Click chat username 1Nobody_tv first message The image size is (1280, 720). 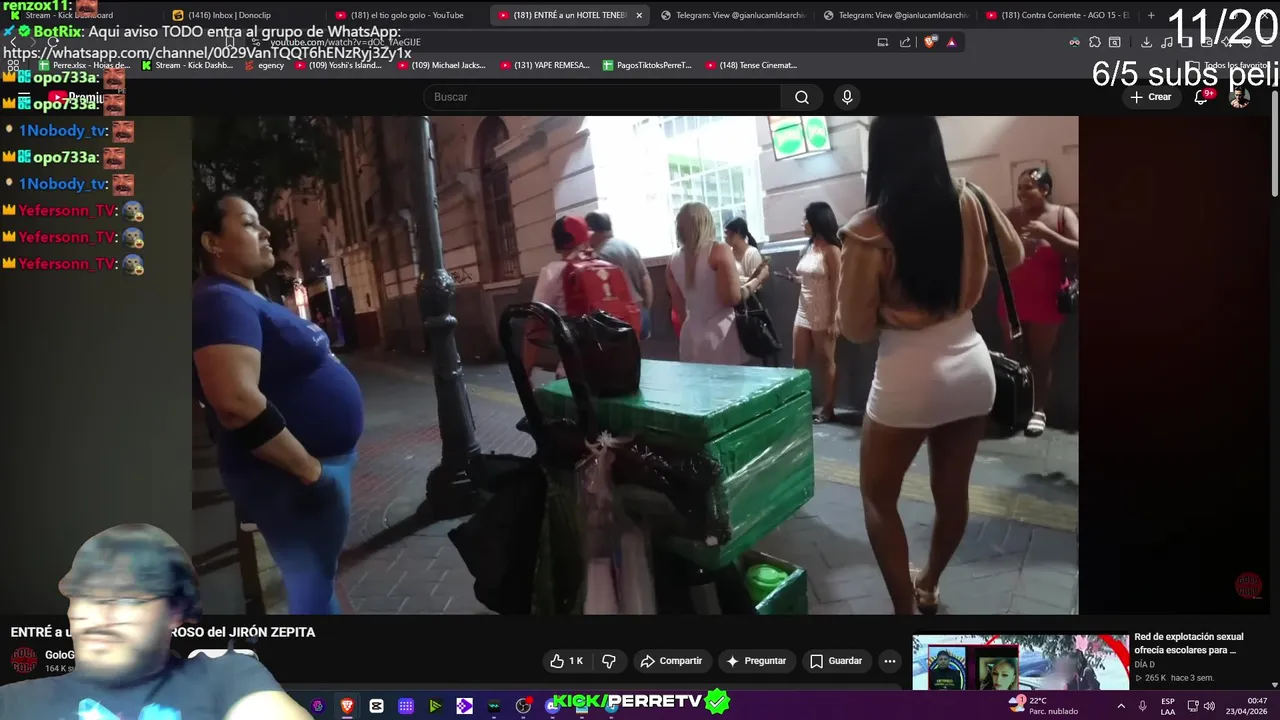[x=62, y=131]
